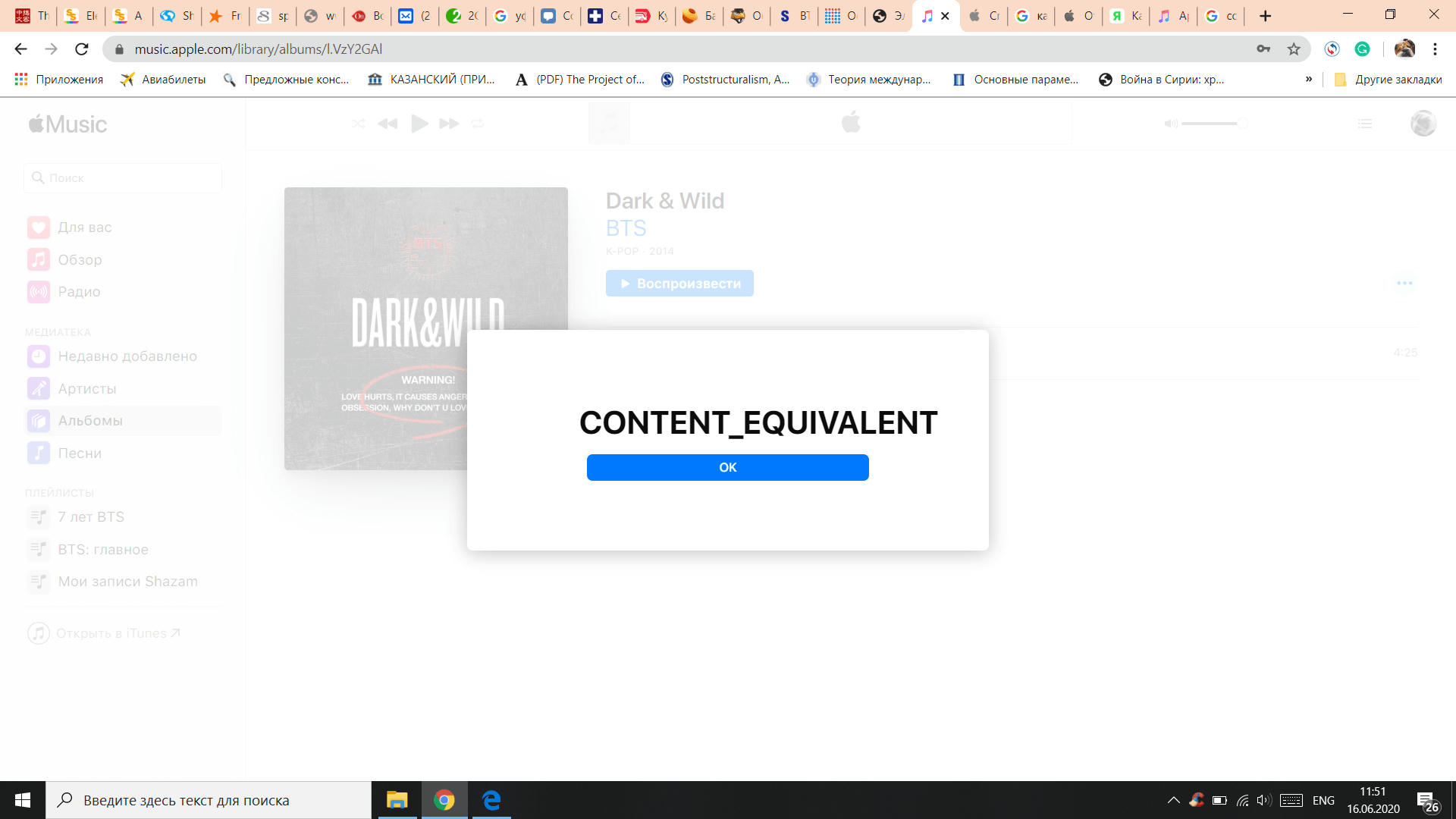Open the Предложные конс... bookmark

point(286,79)
